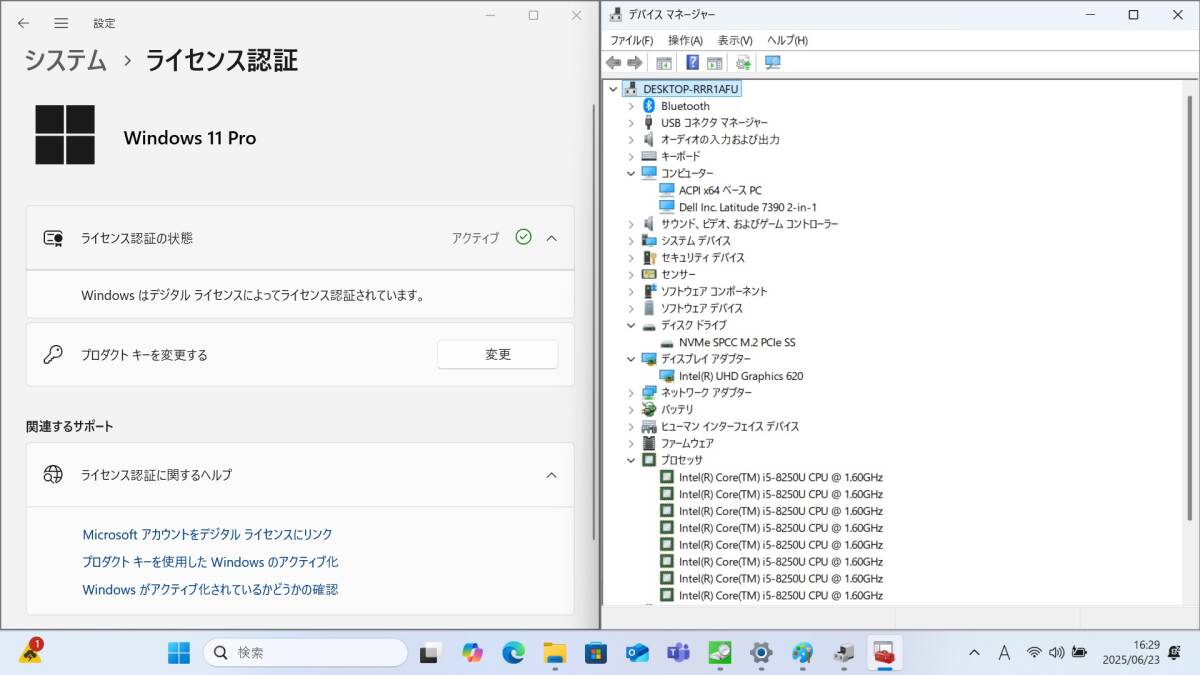Click the add drivers icon with green arrow

[743, 63]
